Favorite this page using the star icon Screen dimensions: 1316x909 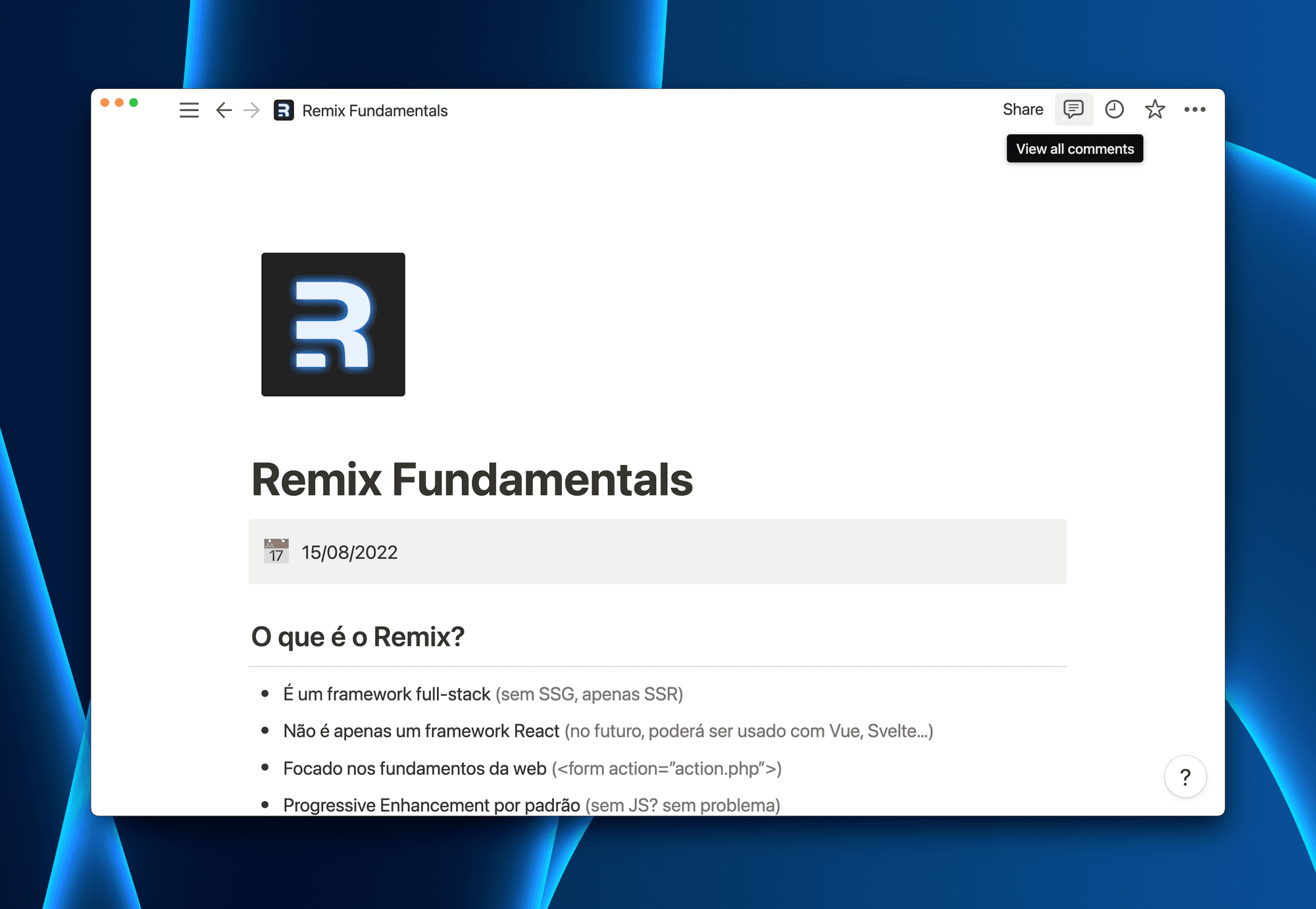(1155, 109)
